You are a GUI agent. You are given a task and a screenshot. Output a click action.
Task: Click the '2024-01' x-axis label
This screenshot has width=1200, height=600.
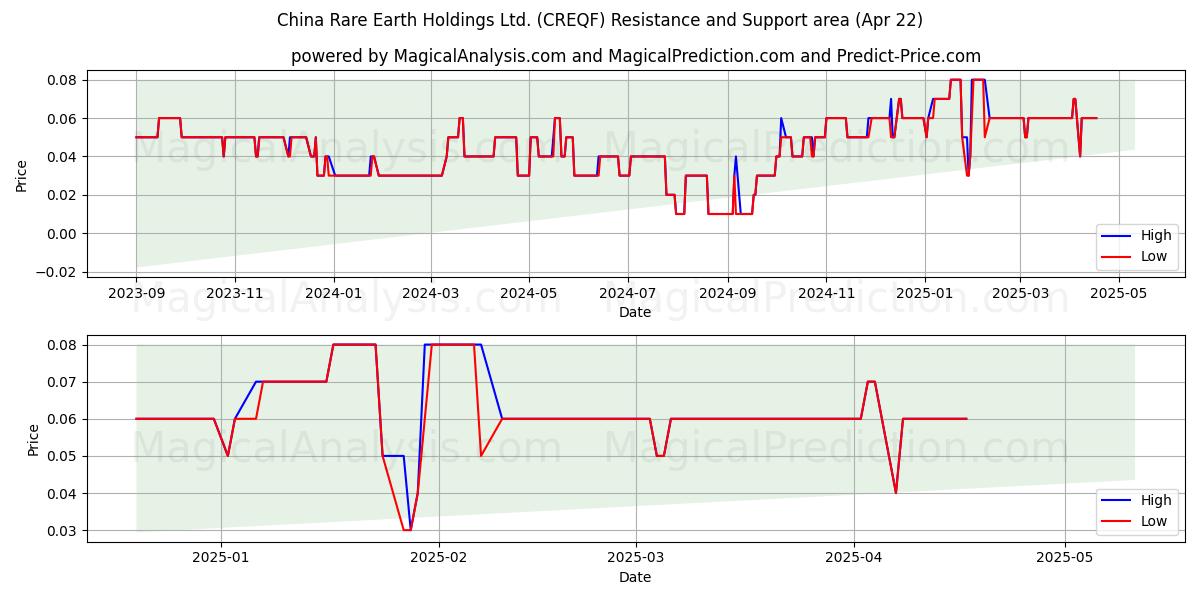(x=333, y=295)
